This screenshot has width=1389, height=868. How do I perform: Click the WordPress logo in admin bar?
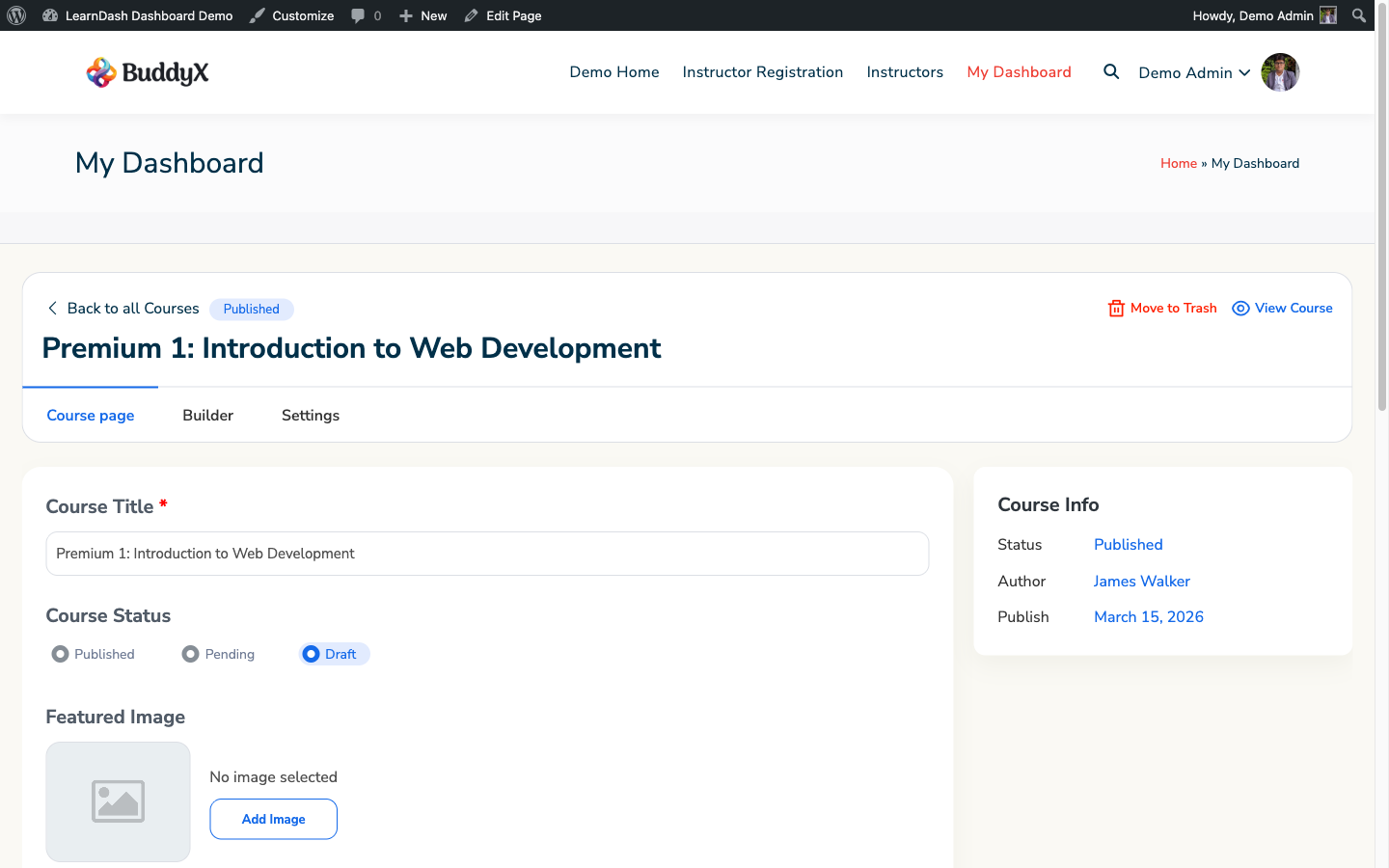(x=16, y=15)
